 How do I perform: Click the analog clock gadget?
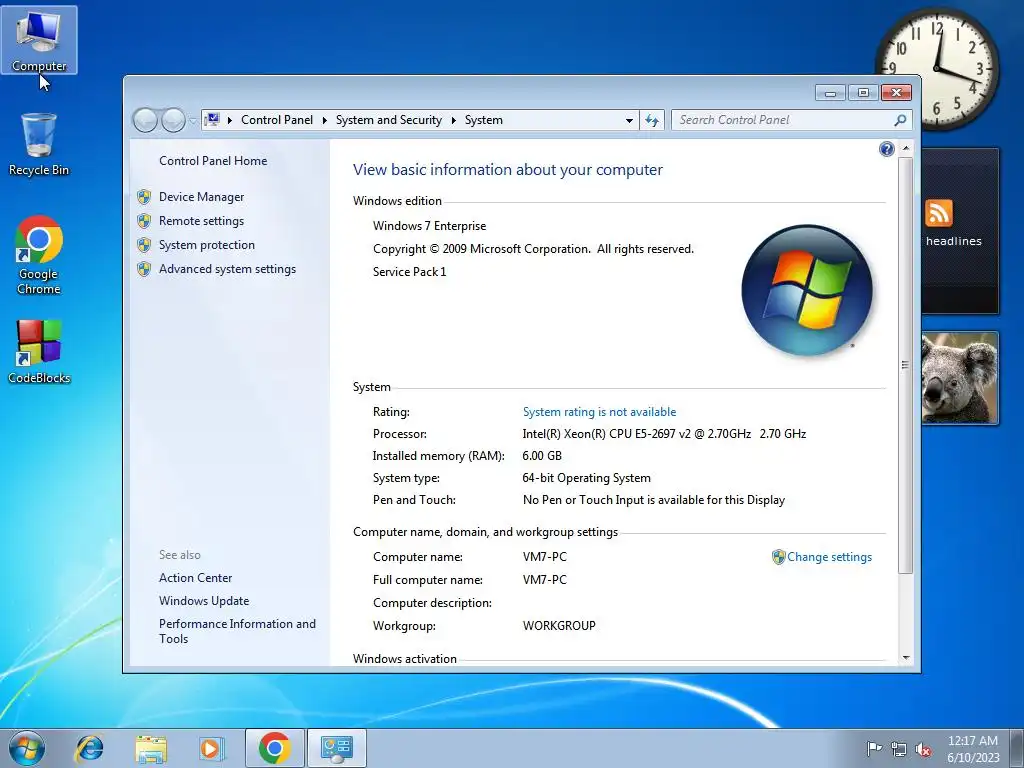(936, 69)
